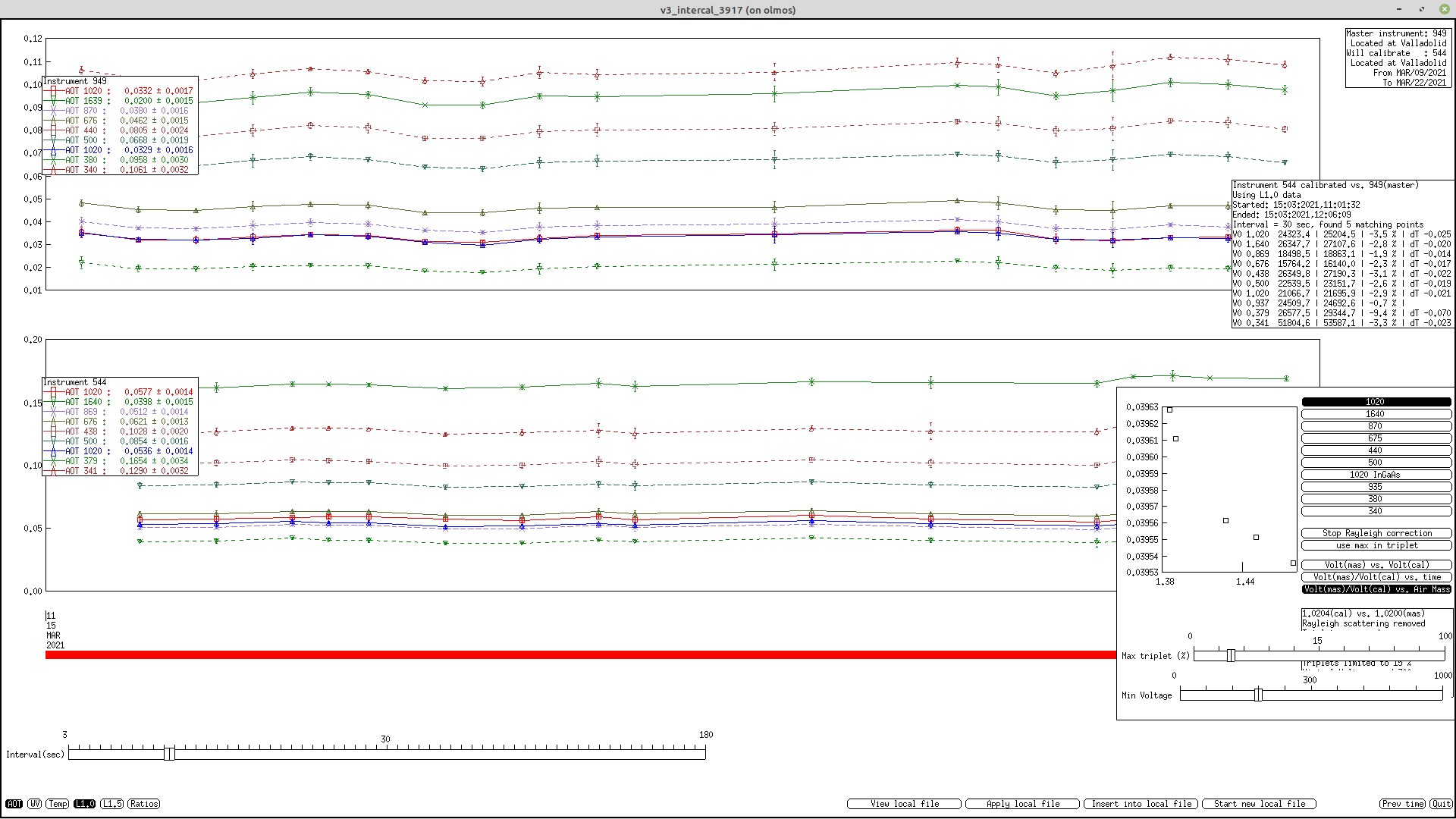Click the 'V0 0.379' calibration row

(x=1341, y=313)
